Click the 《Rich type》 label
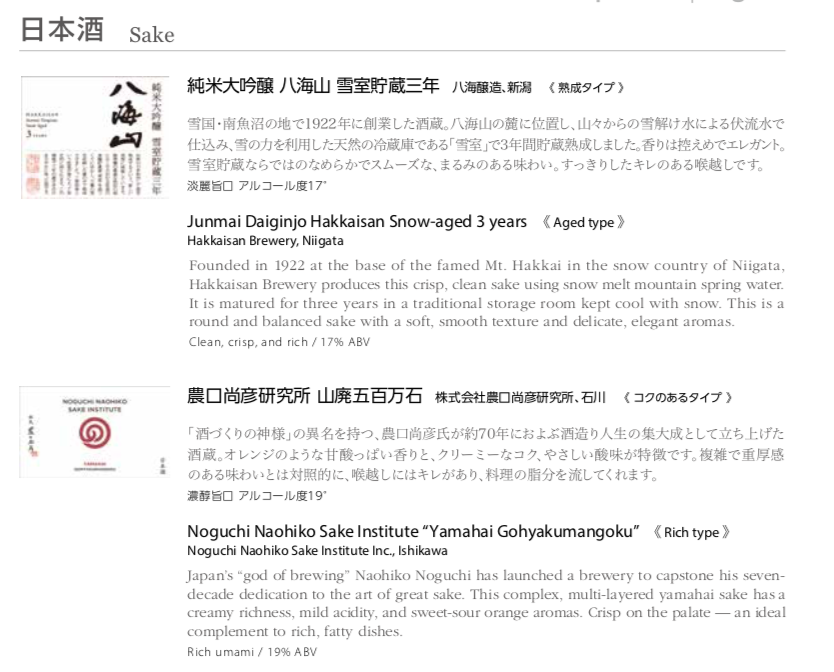 (691, 533)
